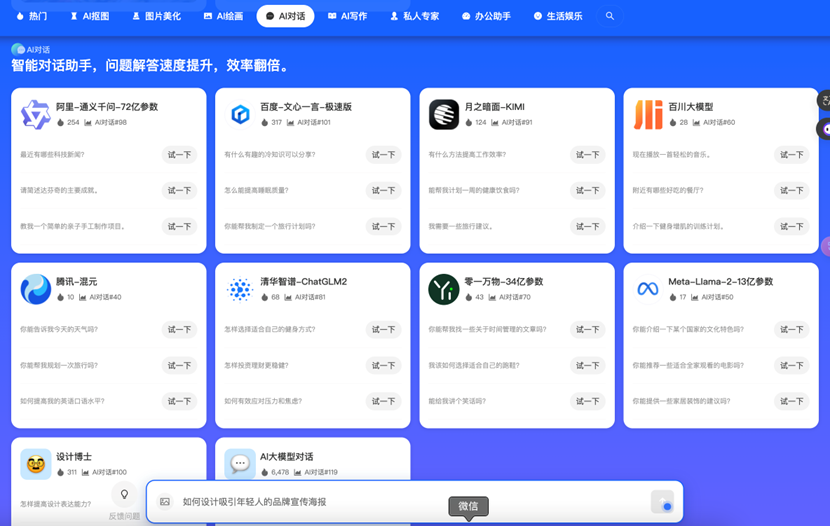The image size is (830, 526).
Task: Click the 月之暗面-KIMI logo icon
Action: (444, 114)
